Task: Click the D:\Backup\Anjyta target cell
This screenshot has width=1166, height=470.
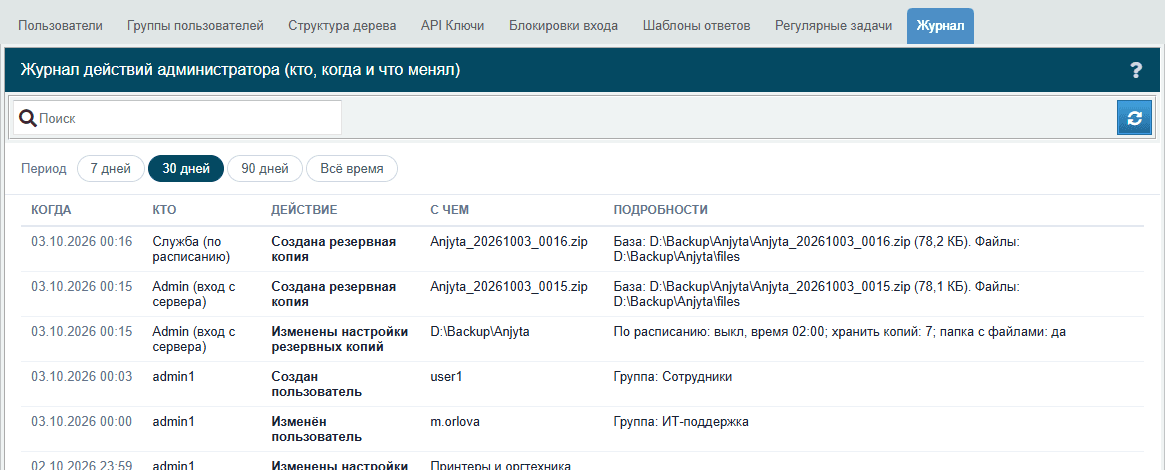Action: tap(480, 332)
